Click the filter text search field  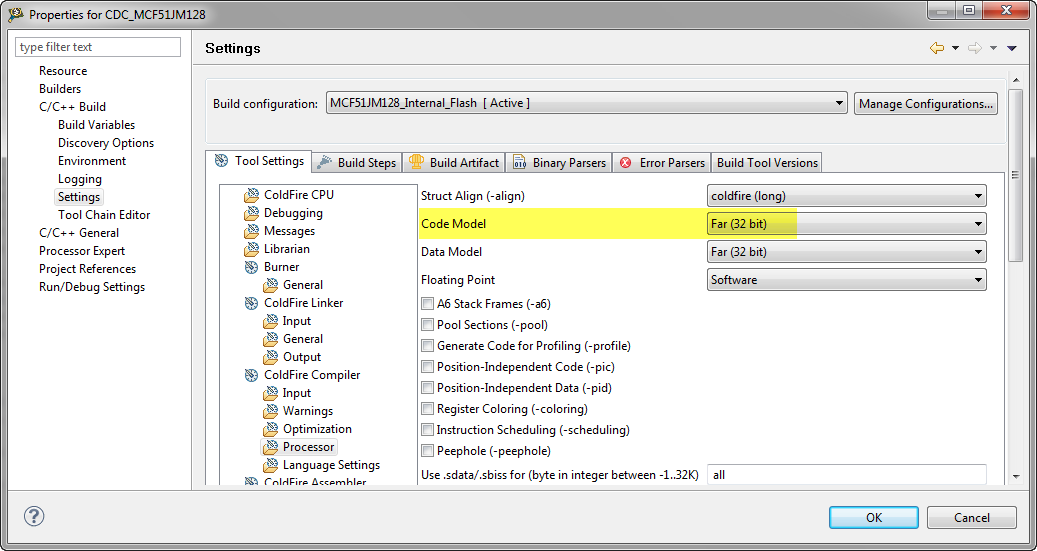pyautogui.click(x=98, y=47)
